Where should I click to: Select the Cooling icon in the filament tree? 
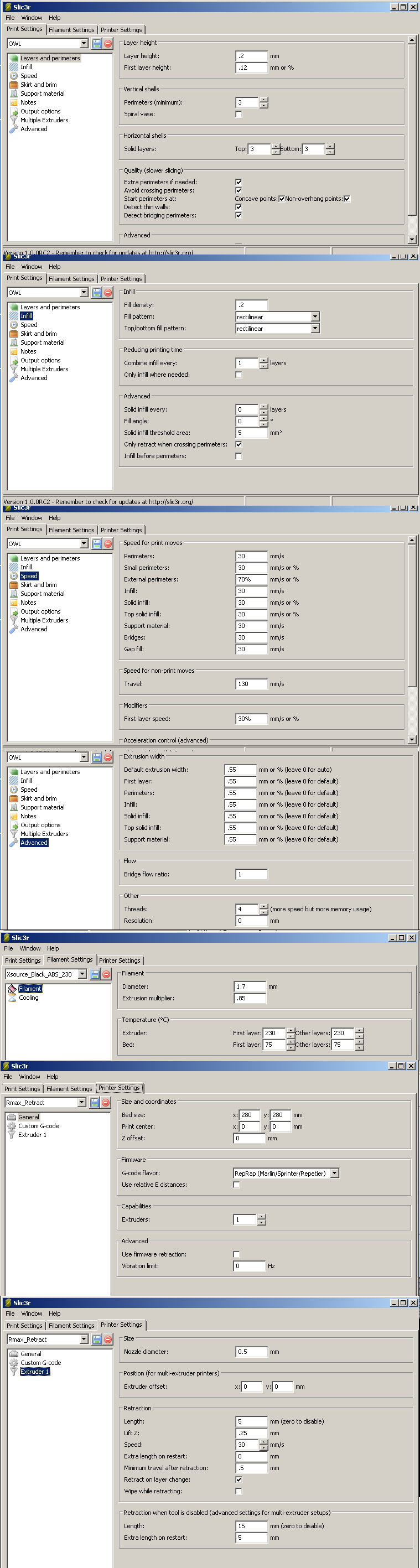tap(12, 998)
